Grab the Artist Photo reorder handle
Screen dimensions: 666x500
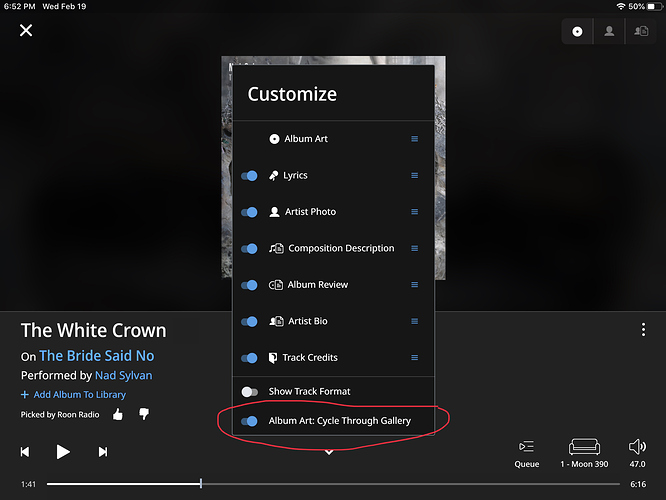(x=415, y=212)
